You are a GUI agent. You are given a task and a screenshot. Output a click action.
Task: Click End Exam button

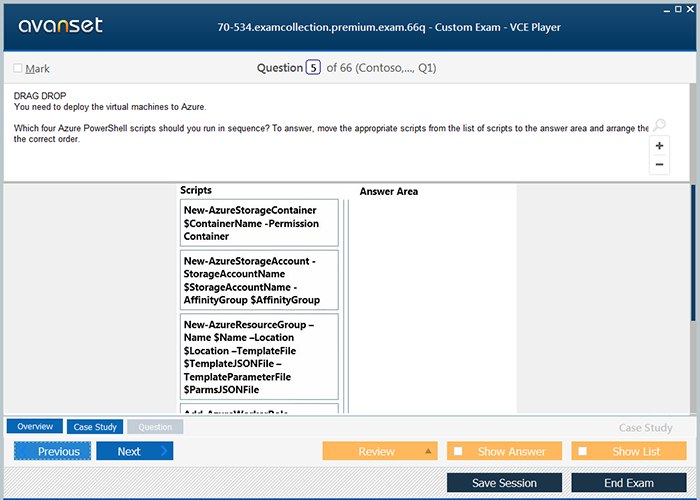click(629, 483)
